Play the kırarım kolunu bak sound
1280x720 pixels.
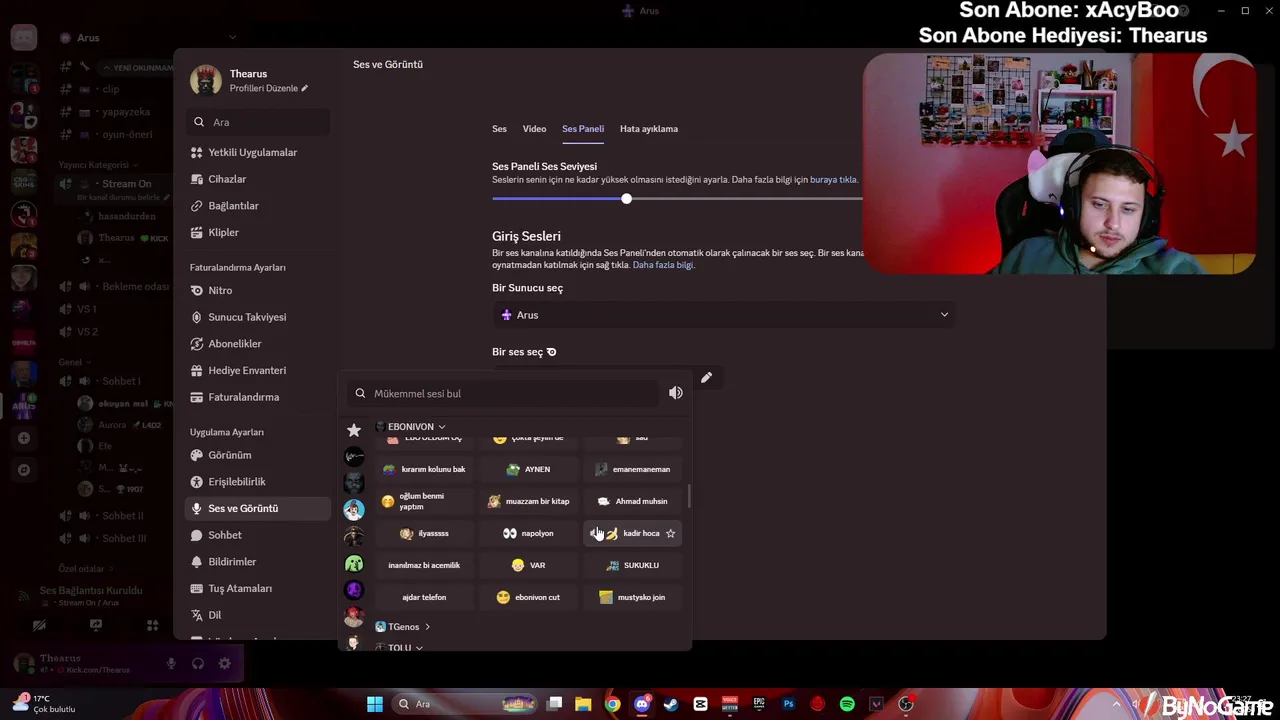pos(425,469)
